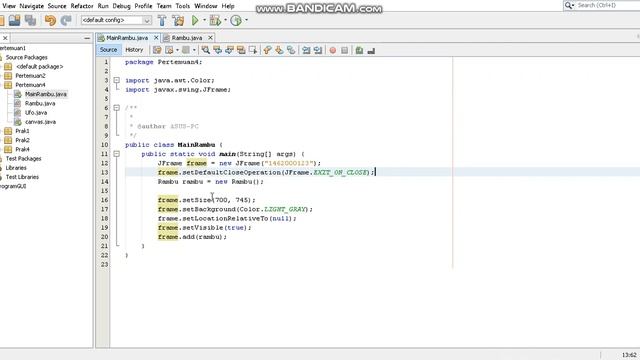640x360 pixels.
Task: Jump to last edit location icon
Action: (x=157, y=50)
